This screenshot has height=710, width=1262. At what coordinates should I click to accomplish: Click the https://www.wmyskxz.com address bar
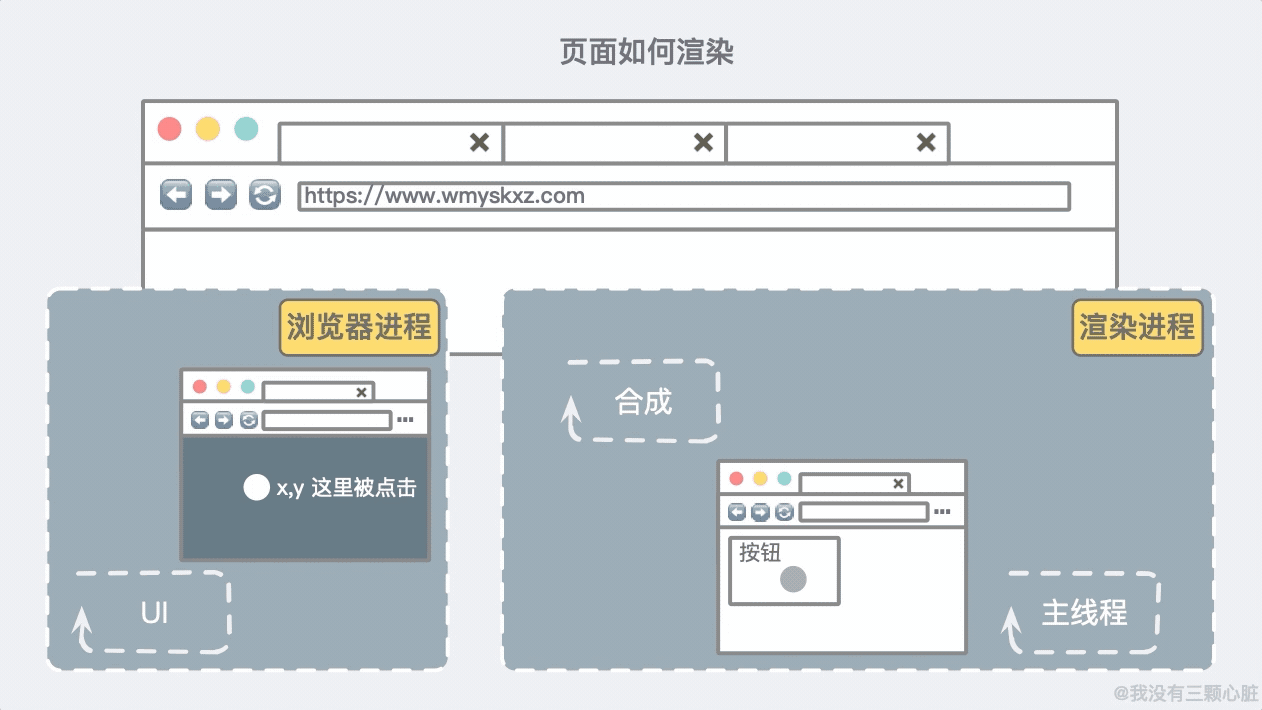point(684,196)
